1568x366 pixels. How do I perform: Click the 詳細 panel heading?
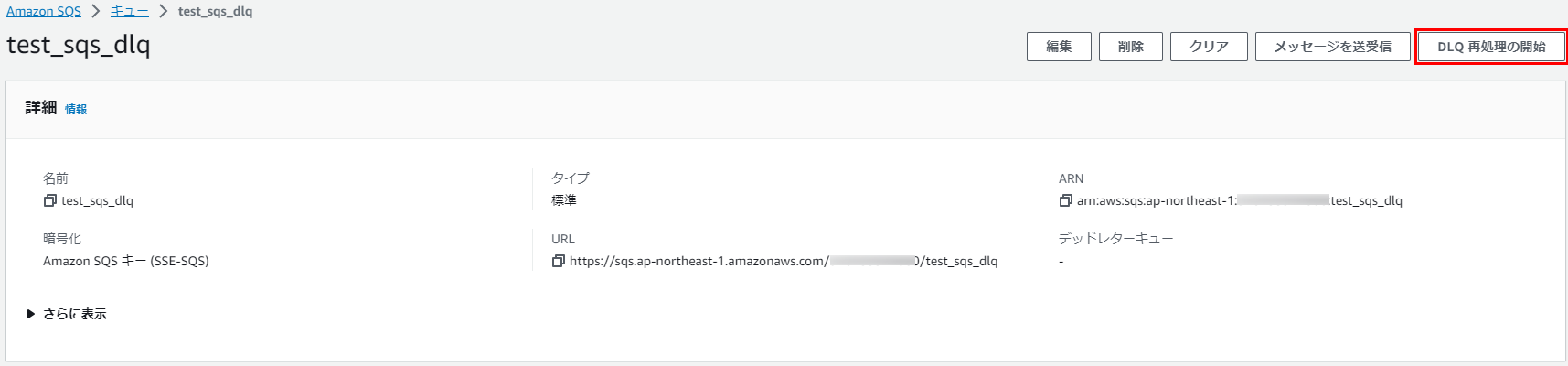pyautogui.click(x=41, y=108)
